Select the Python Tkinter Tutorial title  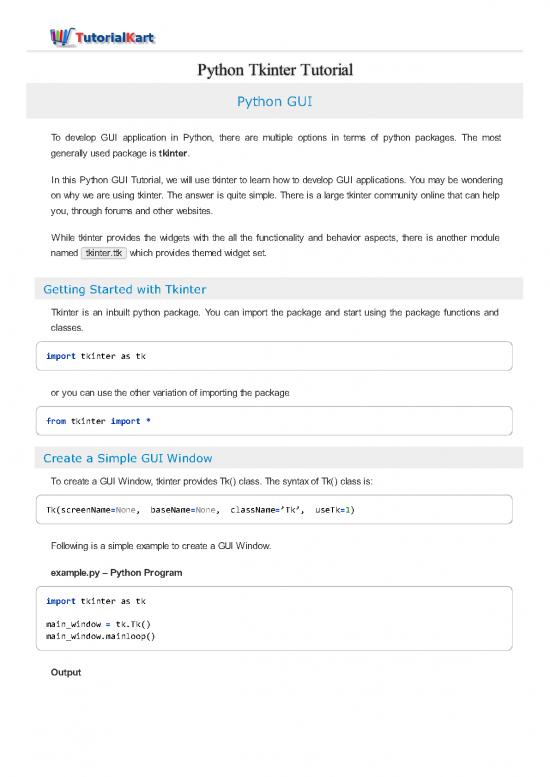275,70
